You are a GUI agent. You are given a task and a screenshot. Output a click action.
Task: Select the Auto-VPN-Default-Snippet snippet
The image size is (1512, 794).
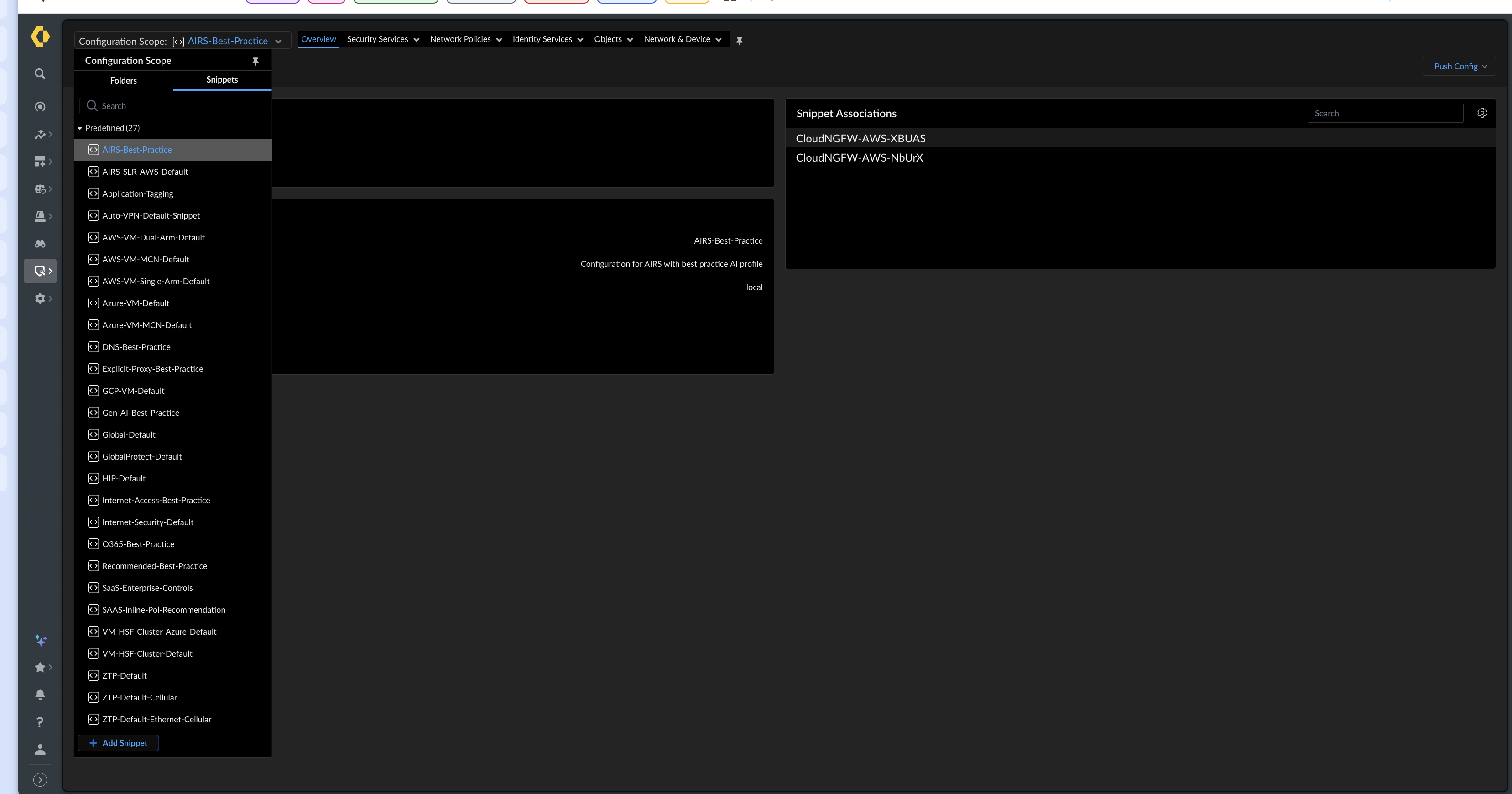[x=173, y=215]
